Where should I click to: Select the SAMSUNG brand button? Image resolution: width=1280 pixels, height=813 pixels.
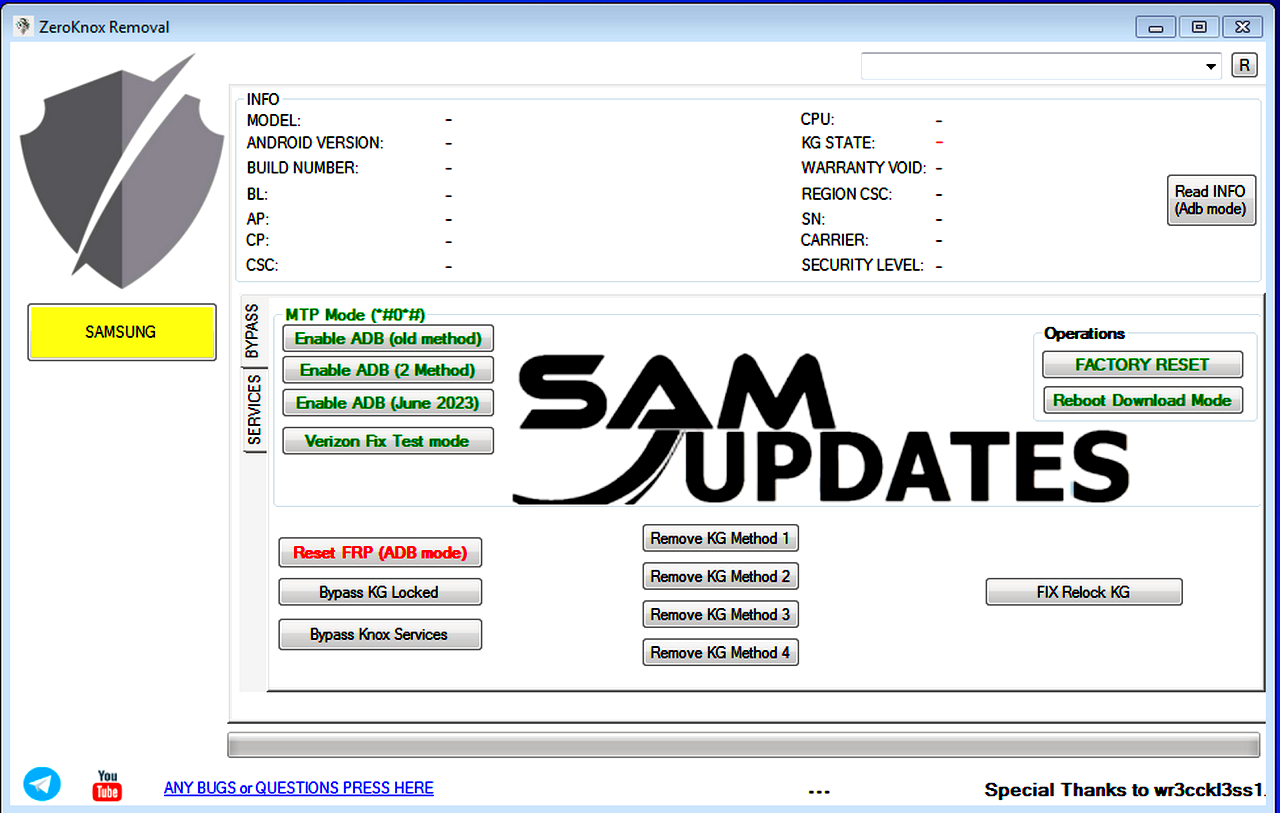(x=121, y=332)
